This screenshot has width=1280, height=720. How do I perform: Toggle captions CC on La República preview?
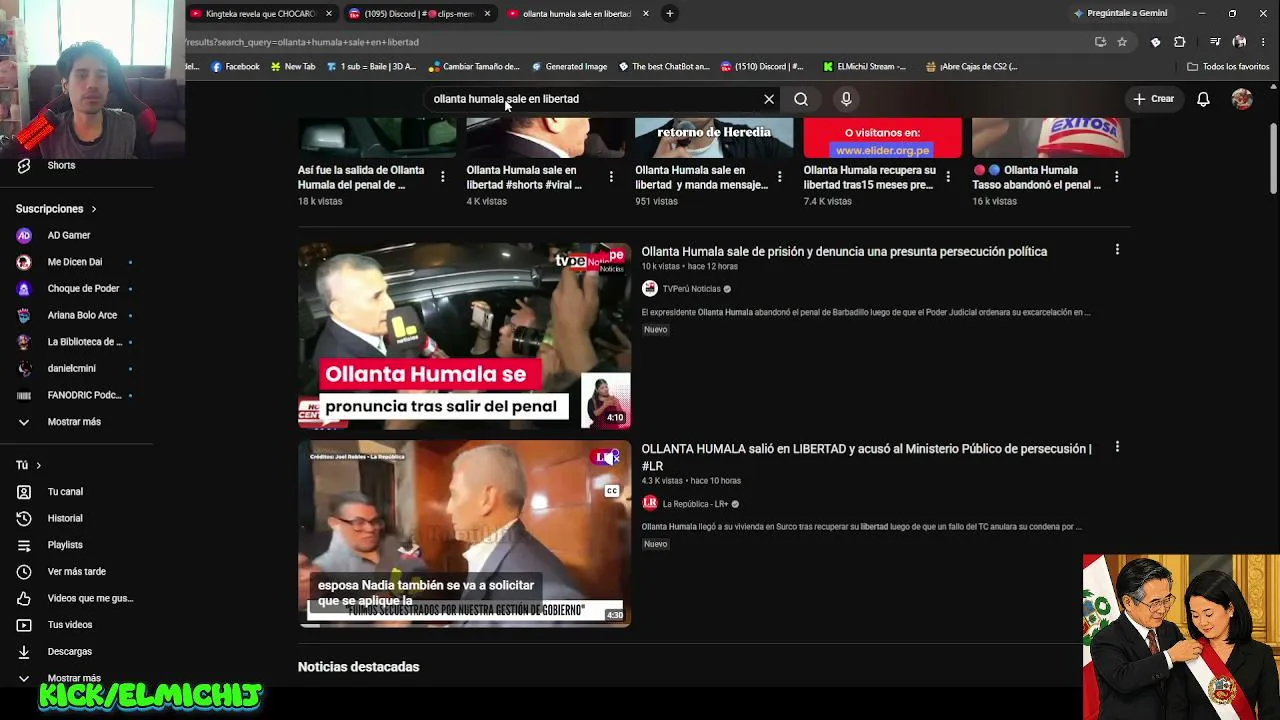(x=612, y=491)
